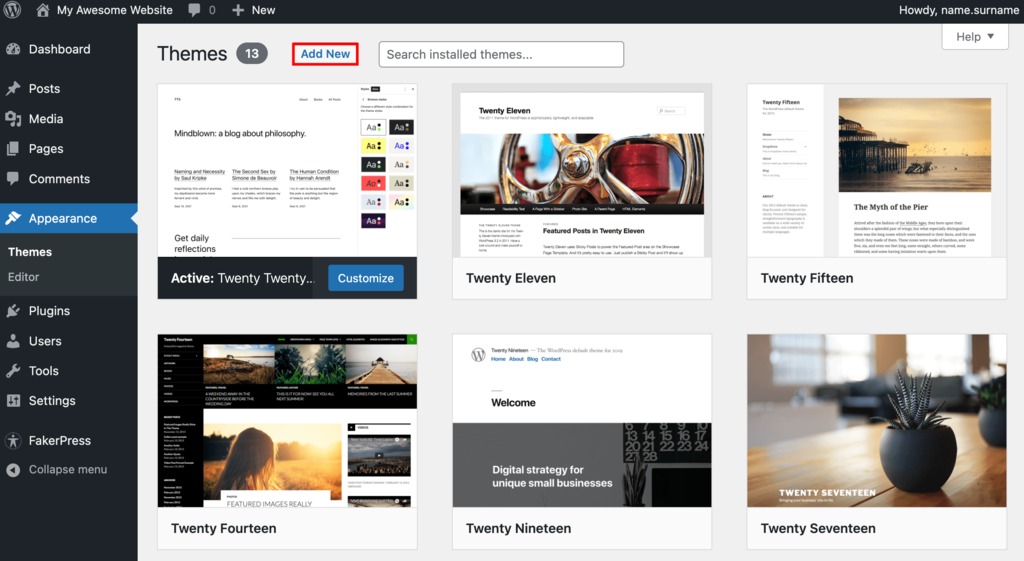This screenshot has width=1024, height=561.
Task: Open the Tools wrench icon
Action: (13, 371)
